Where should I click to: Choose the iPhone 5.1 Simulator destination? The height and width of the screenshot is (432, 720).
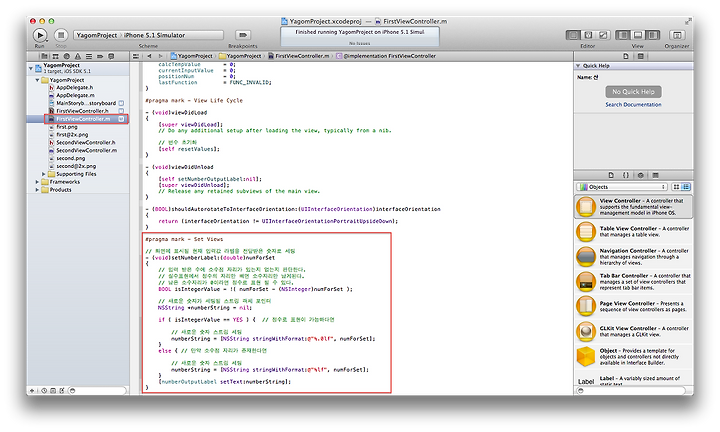(155, 35)
